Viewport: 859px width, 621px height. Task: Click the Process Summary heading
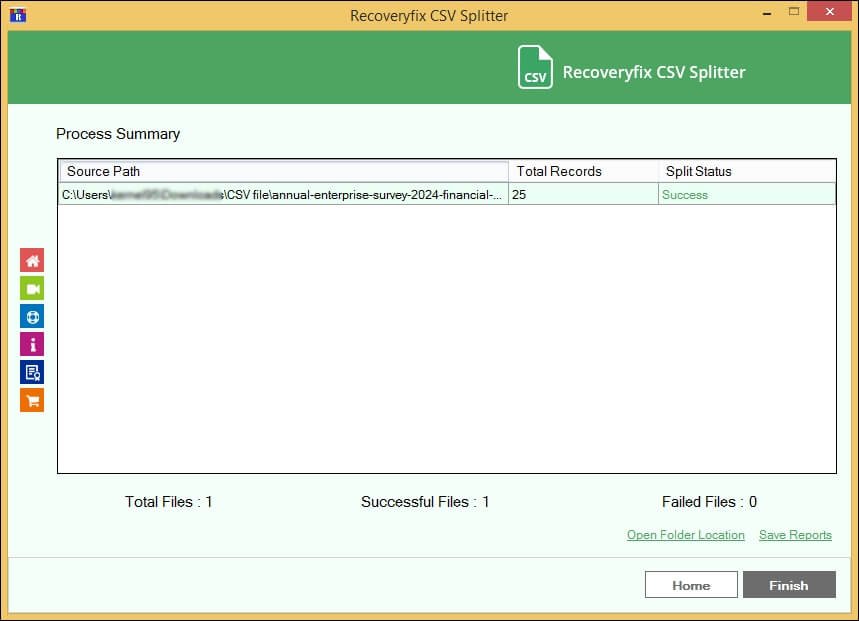pyautogui.click(x=118, y=134)
